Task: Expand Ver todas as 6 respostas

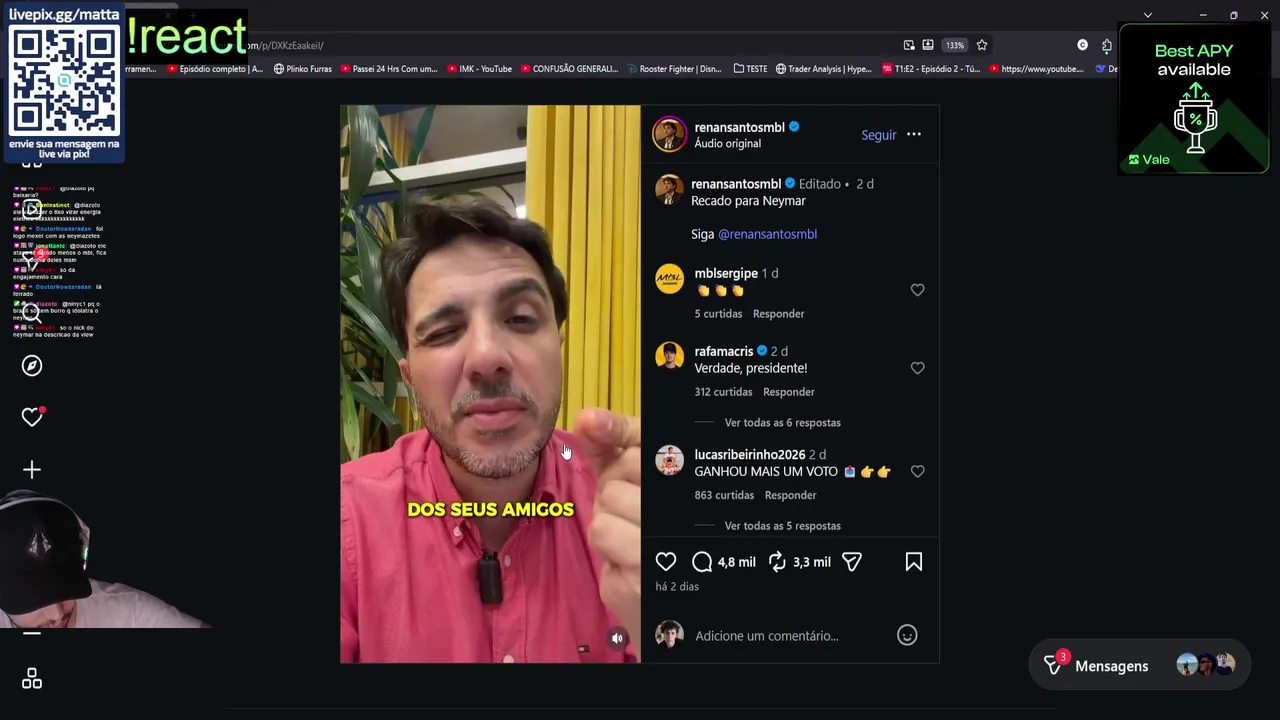Action: coord(782,422)
